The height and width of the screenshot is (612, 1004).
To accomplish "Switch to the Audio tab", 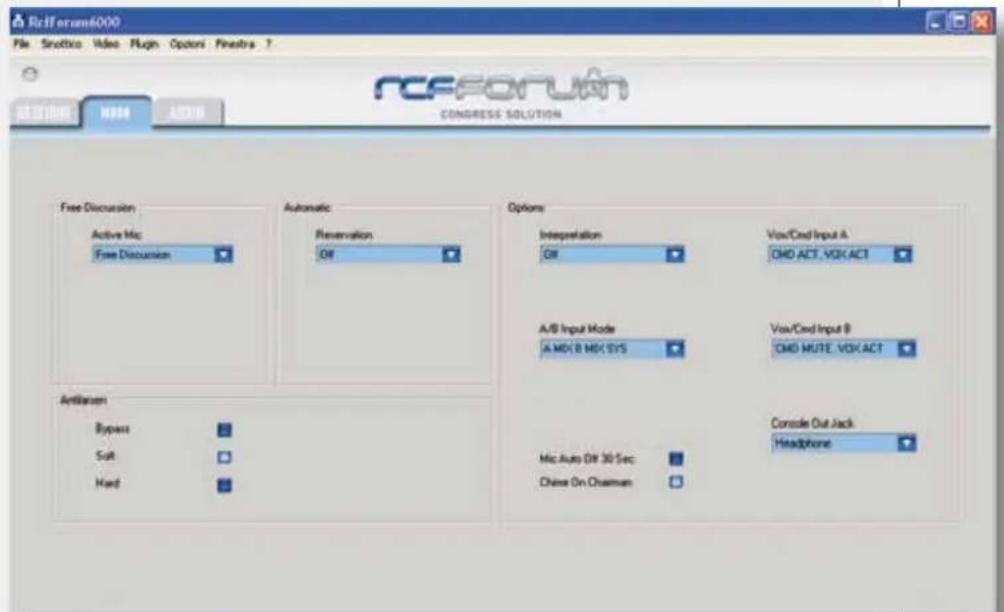I will (x=188, y=113).
